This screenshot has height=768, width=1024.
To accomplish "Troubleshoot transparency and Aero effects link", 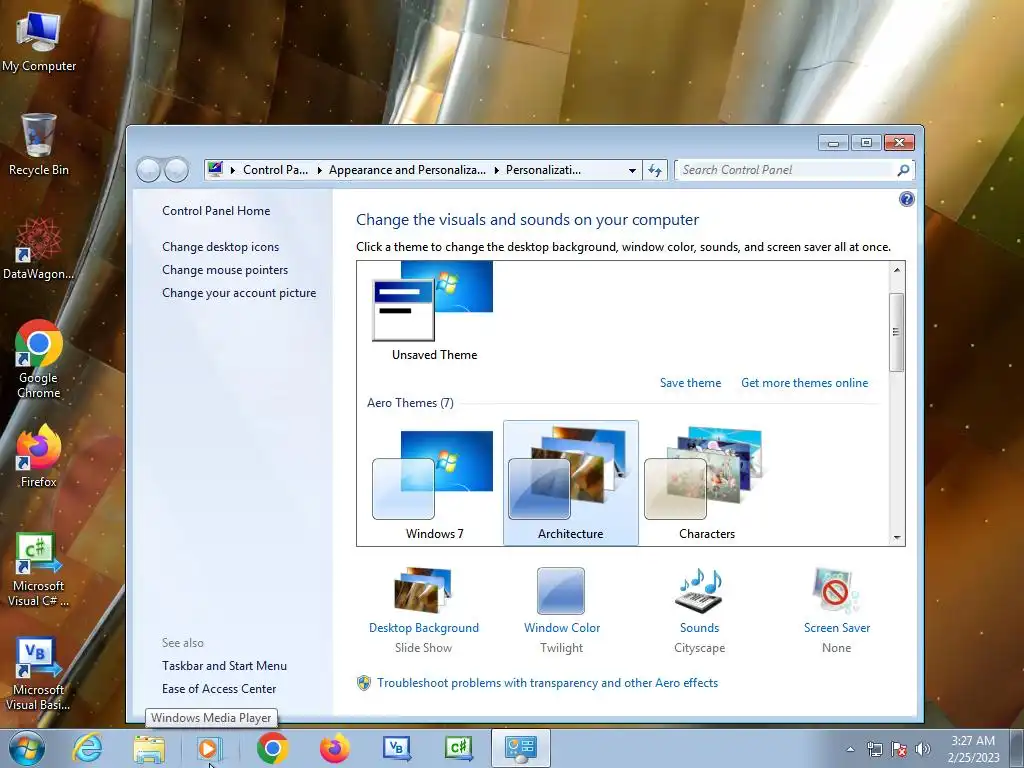I will click(x=547, y=682).
